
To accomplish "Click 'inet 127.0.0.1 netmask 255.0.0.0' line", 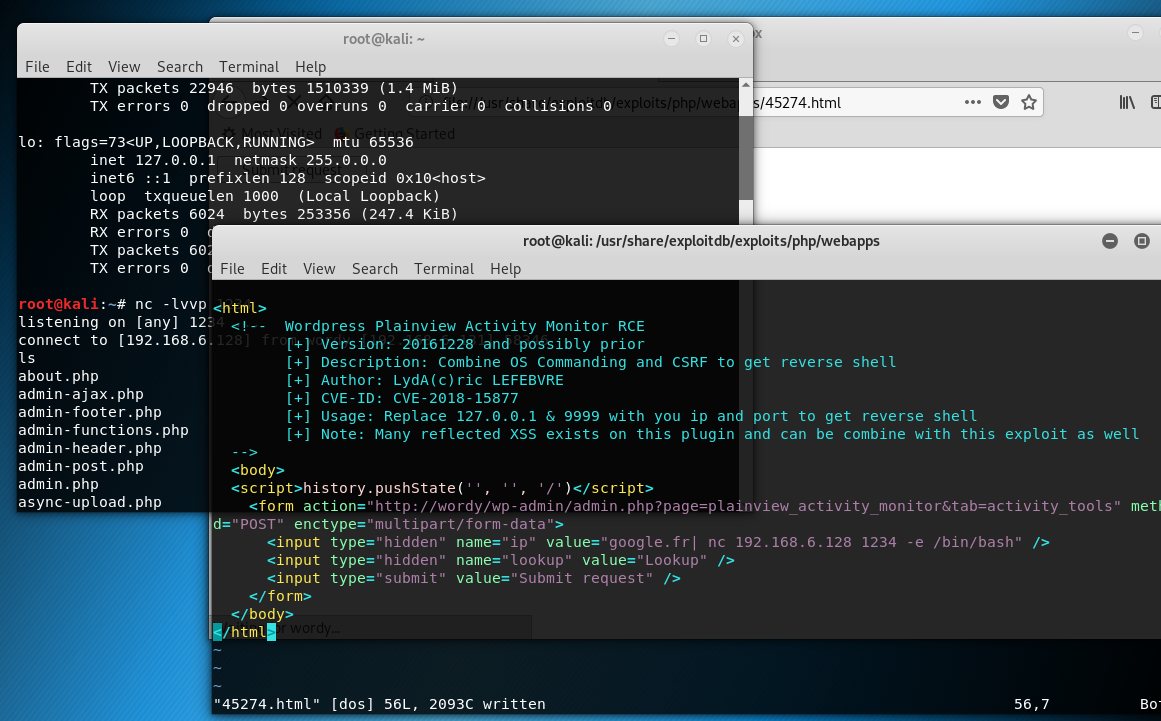I will click(x=238, y=160).
